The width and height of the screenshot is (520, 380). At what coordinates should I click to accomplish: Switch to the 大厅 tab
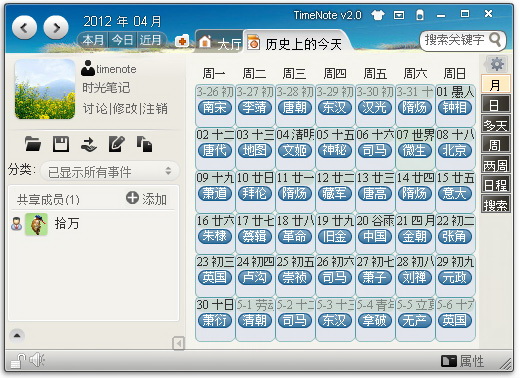pos(220,43)
